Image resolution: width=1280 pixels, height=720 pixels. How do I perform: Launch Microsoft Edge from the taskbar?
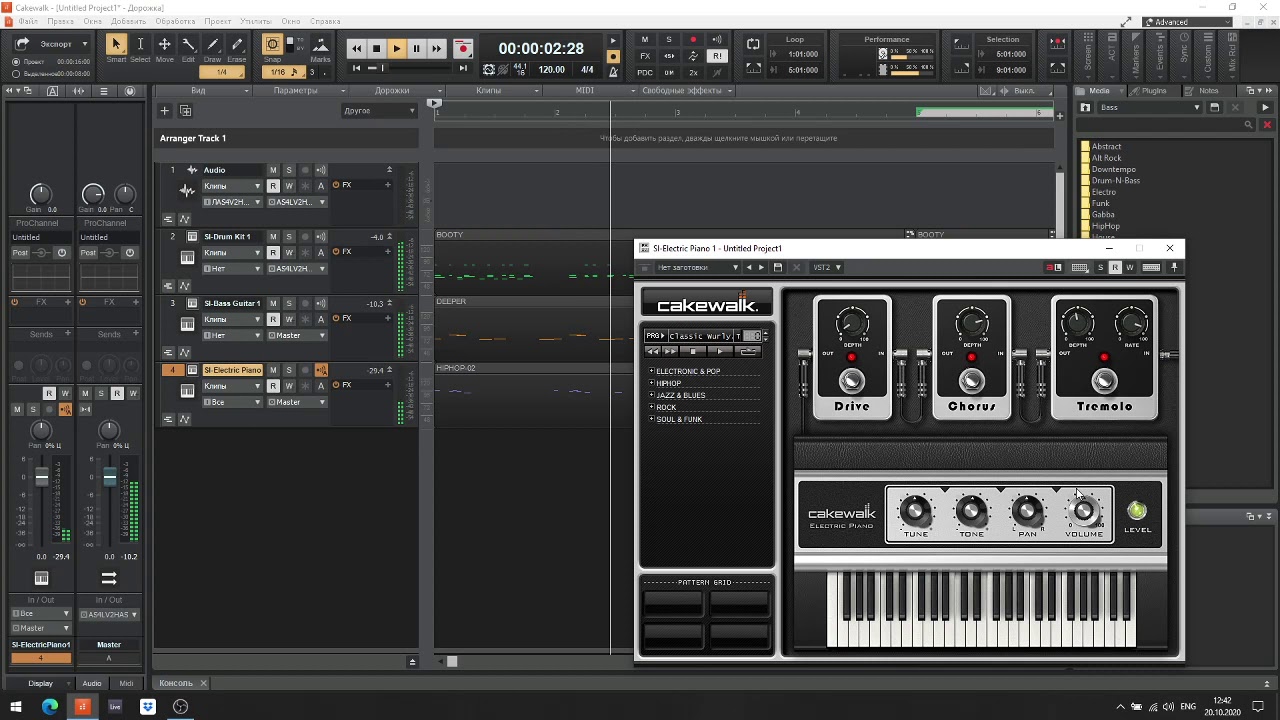pyautogui.click(x=50, y=706)
